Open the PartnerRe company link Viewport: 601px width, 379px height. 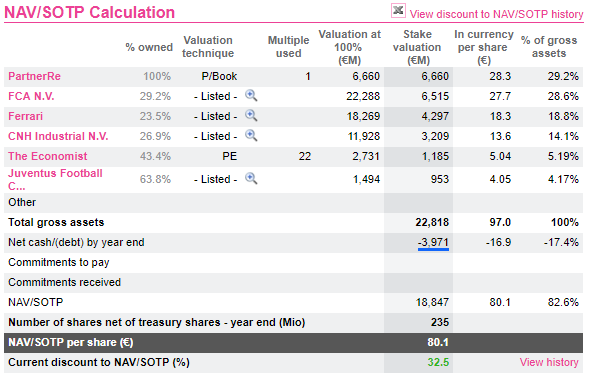tap(34, 76)
